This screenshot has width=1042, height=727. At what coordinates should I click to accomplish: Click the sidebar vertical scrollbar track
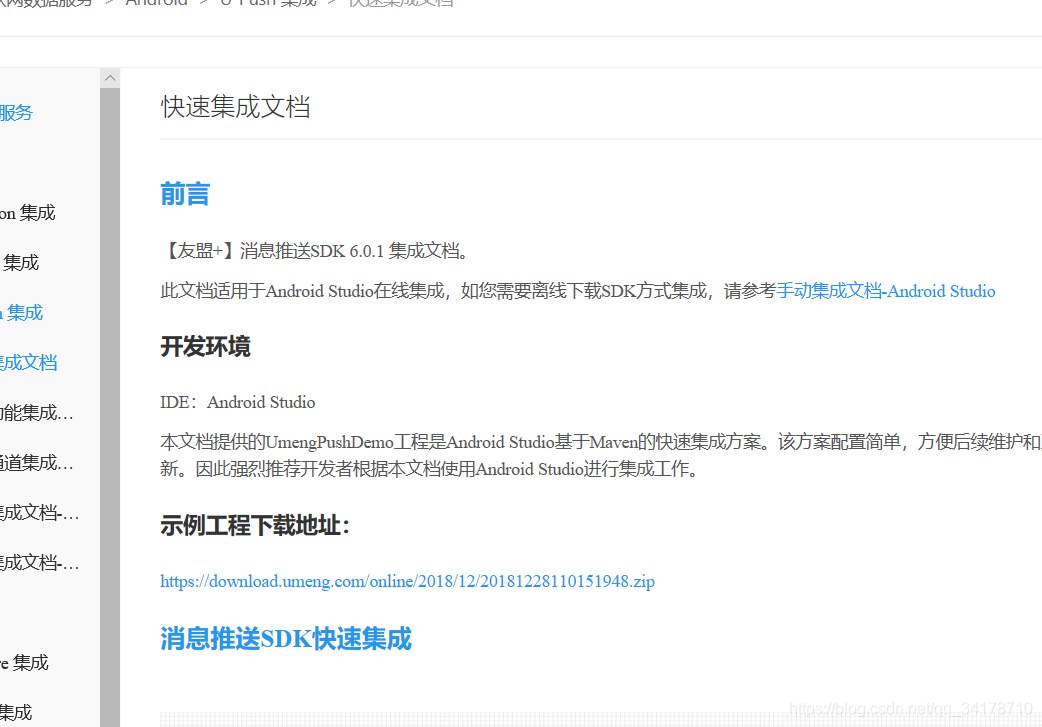pos(110,407)
